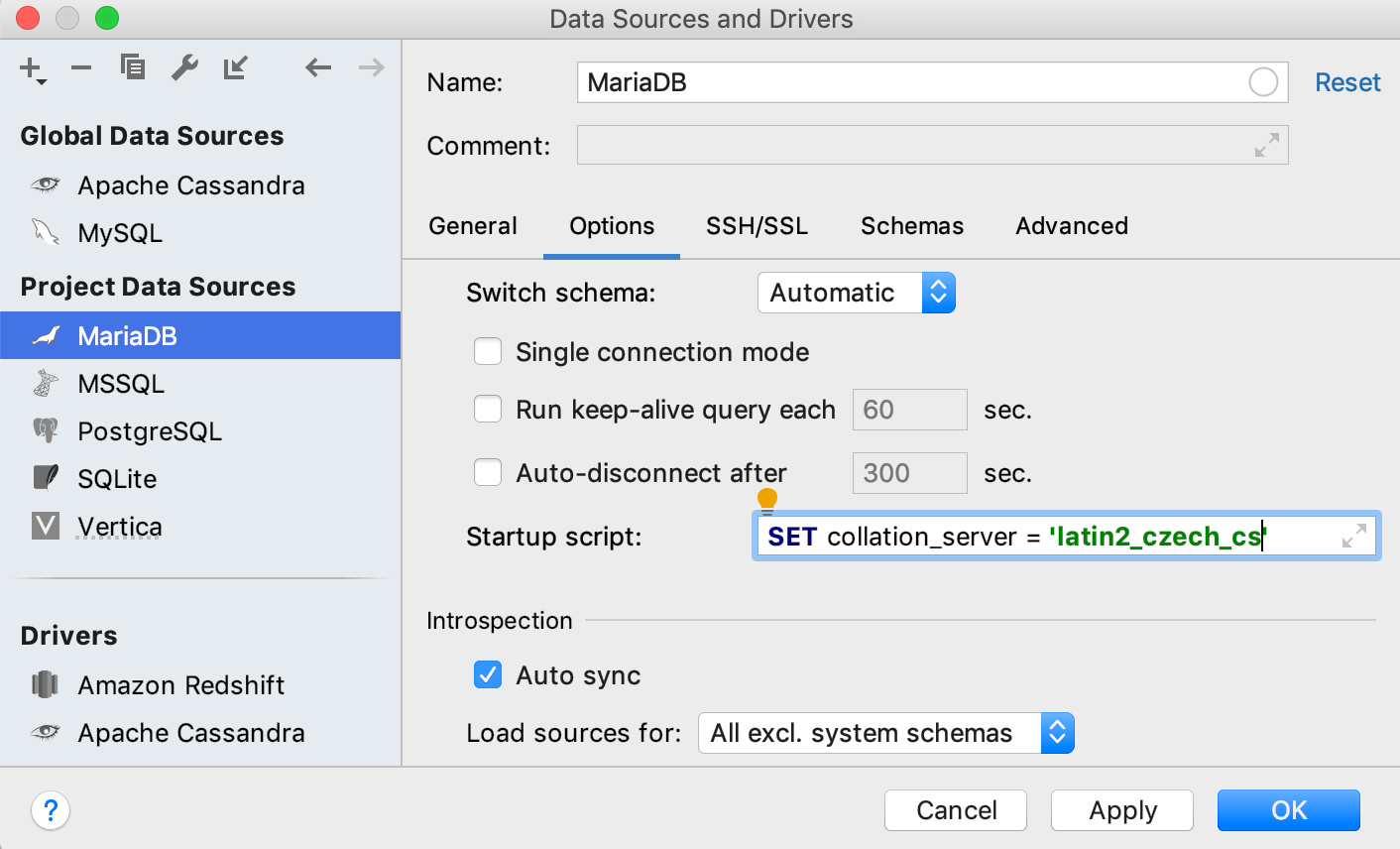Click the Vertica V icon
The height and width of the screenshot is (849, 1400).
pyautogui.click(x=46, y=526)
